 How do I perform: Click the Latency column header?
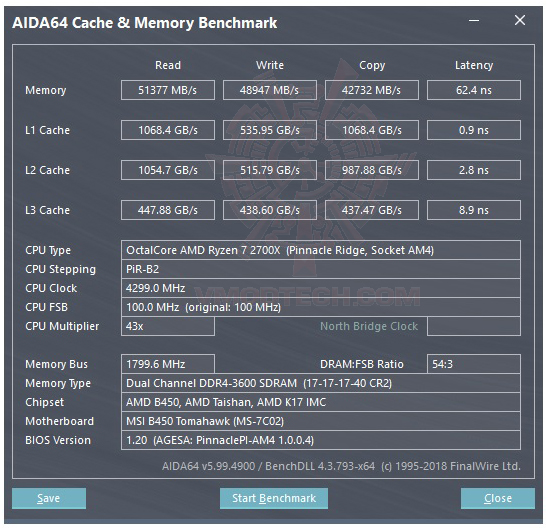[x=474, y=65]
